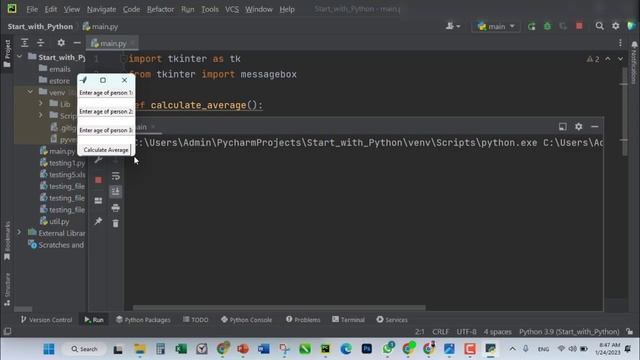Click Expand All icon in Project panel
Image resolution: width=640 pixels, height=360 pixels.
coord(24,42)
